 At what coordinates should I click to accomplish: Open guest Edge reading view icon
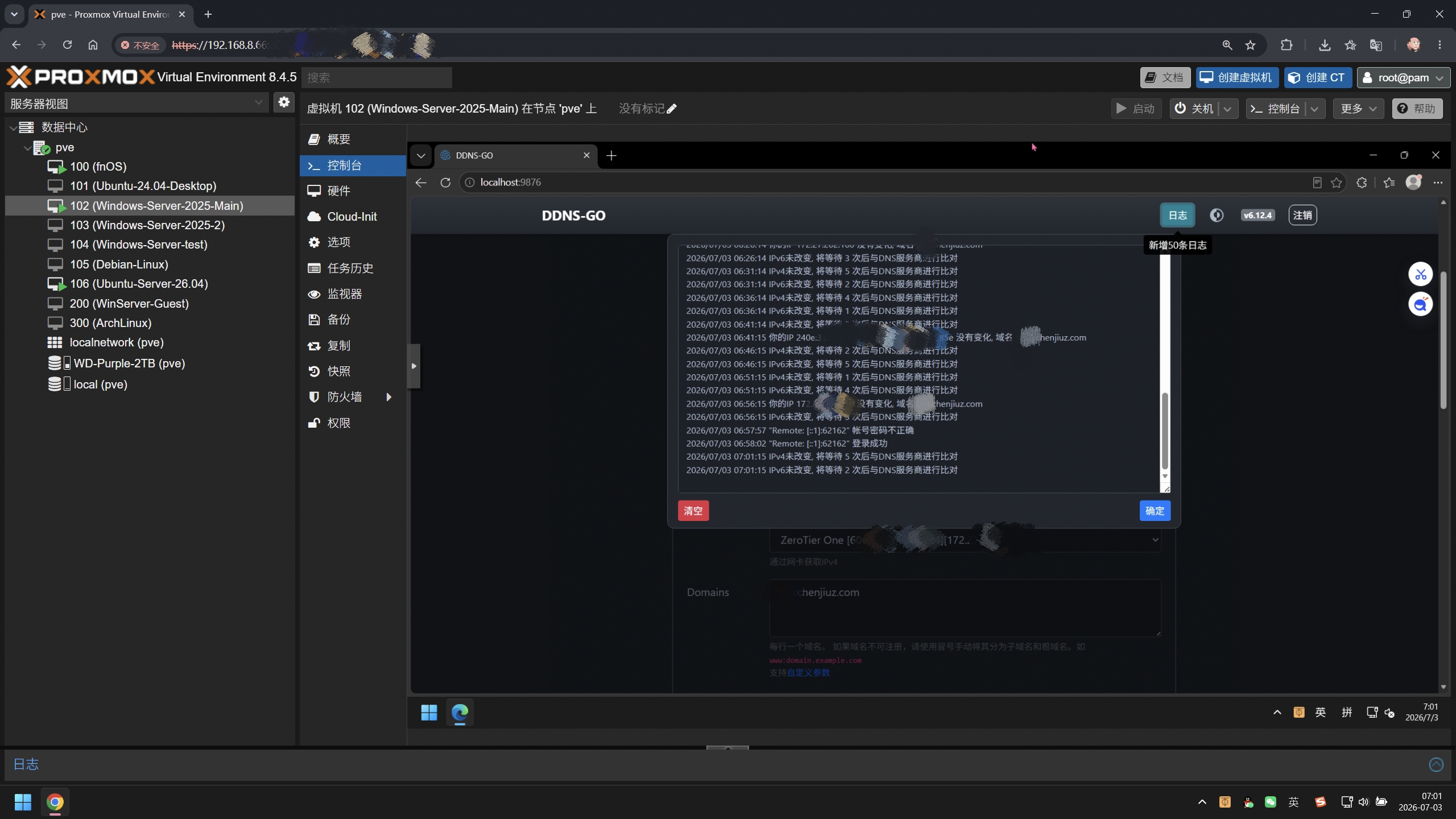point(1317,183)
